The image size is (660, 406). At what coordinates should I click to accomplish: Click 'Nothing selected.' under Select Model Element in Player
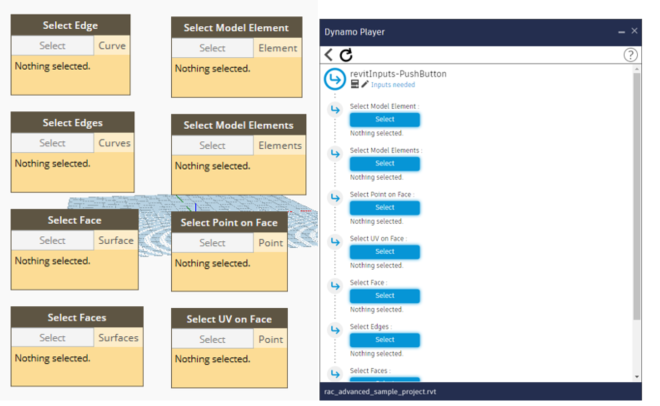[376, 133]
